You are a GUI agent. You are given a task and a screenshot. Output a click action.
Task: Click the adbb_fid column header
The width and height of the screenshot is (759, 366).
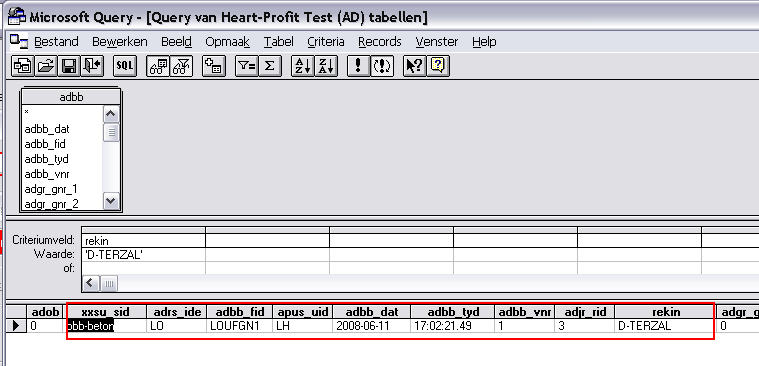tap(240, 312)
